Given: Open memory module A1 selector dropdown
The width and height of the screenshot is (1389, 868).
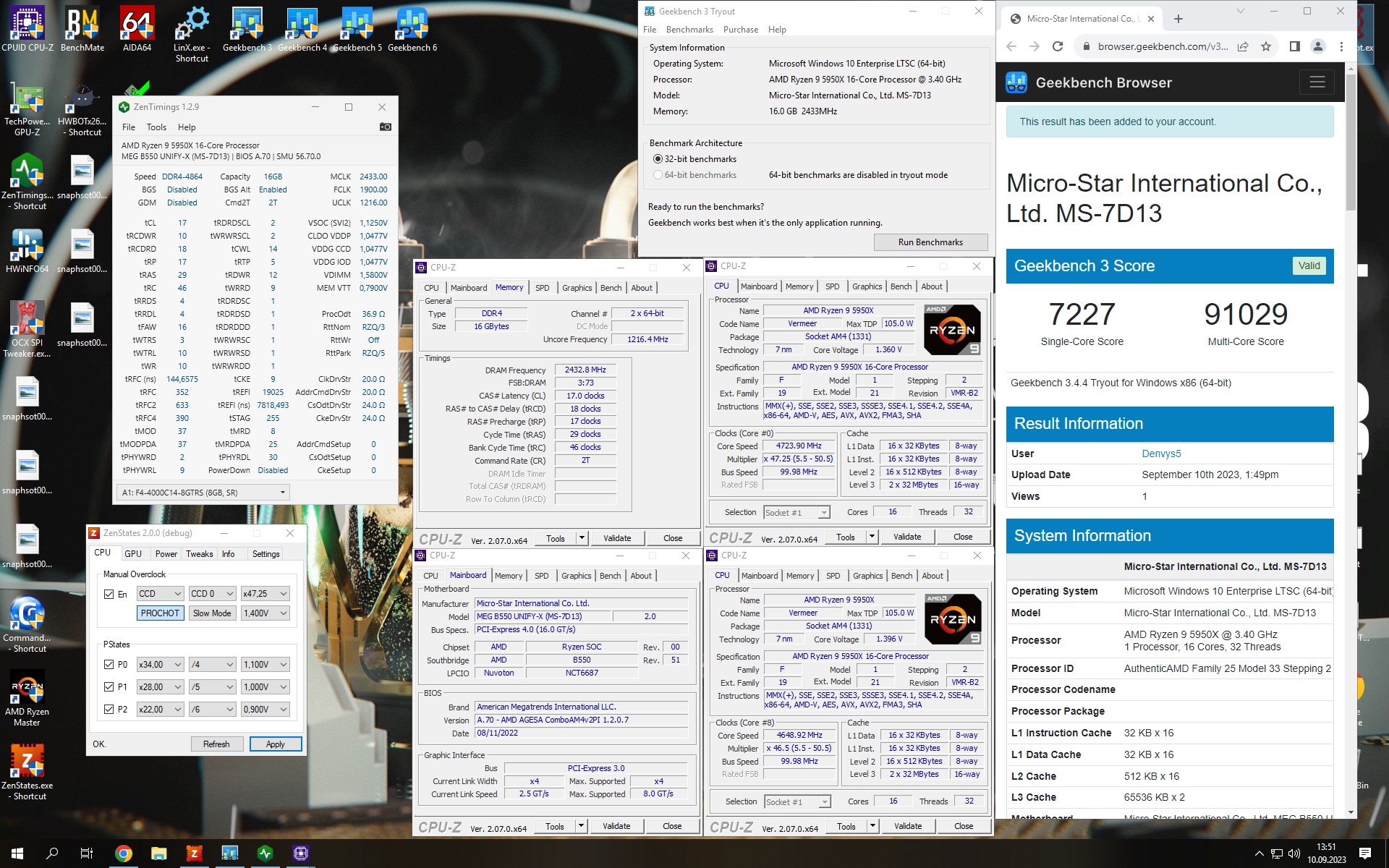Looking at the screenshot, I should point(203,493).
